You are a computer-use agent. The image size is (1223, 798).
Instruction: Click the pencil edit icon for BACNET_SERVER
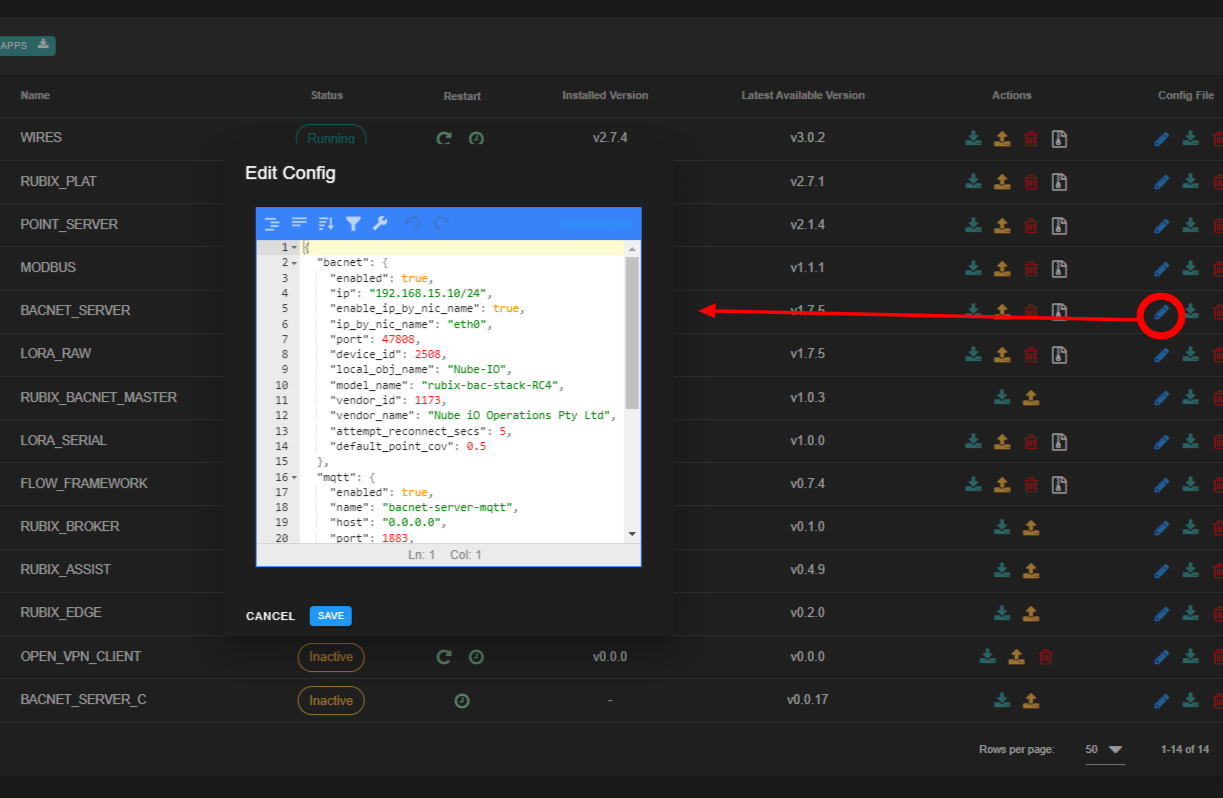point(1161,314)
